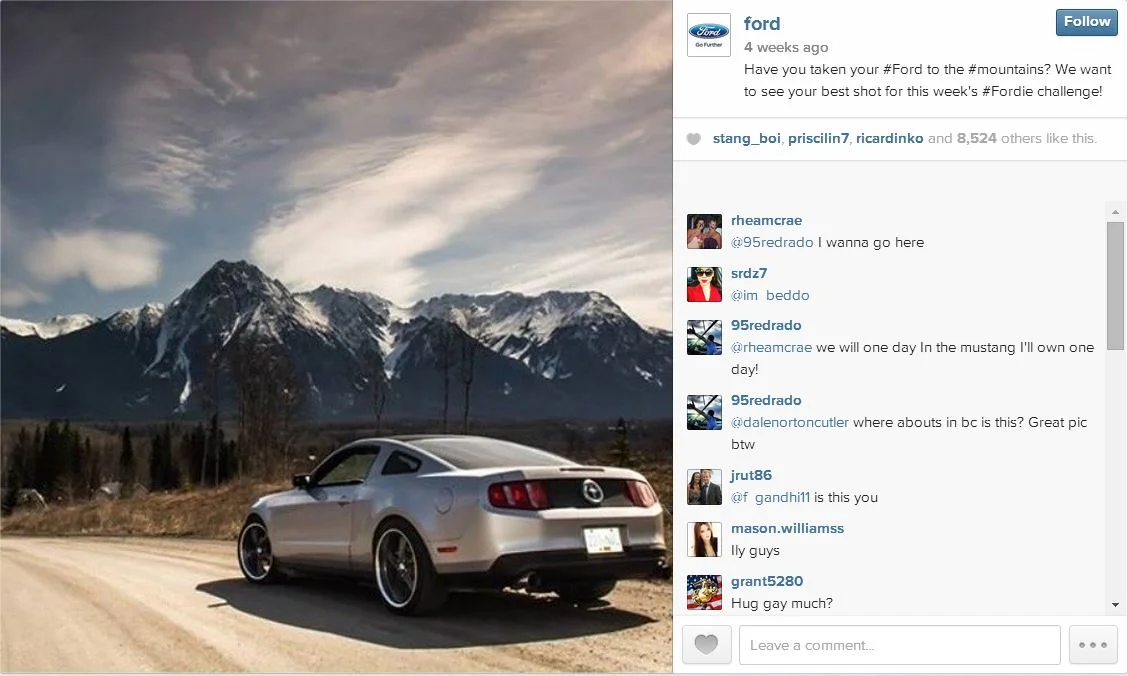Click the comments scrollbar up arrow
Viewport: 1128px width, 676px height.
pos(1115,212)
